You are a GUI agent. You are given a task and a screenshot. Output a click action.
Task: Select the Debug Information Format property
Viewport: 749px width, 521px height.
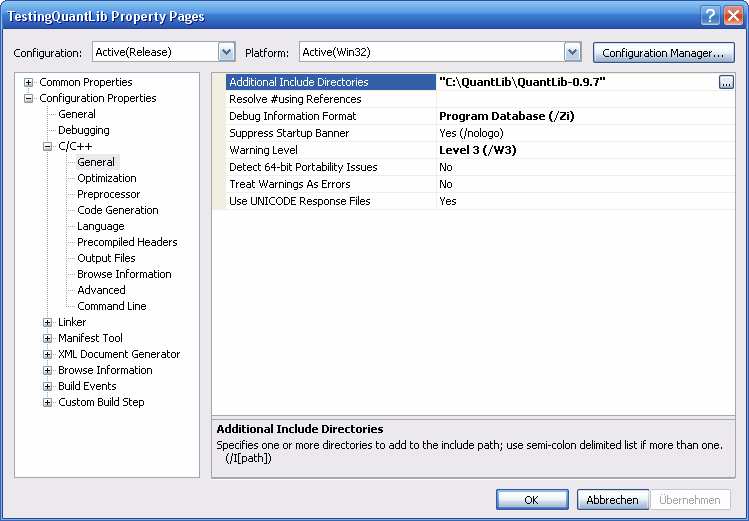coord(331,116)
